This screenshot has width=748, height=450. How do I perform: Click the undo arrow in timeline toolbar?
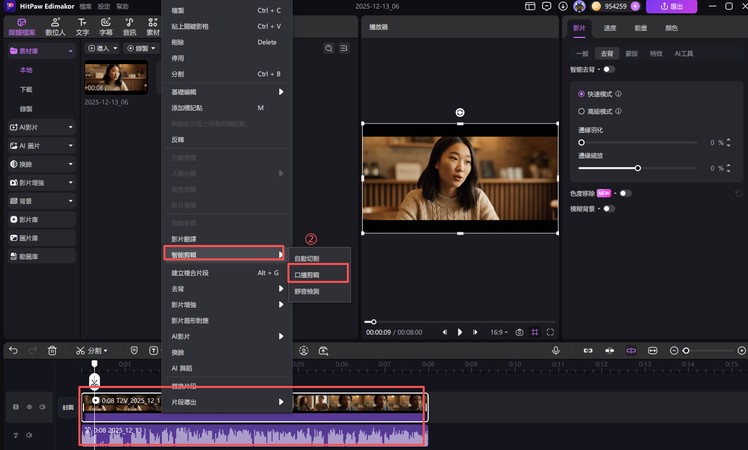coord(13,351)
